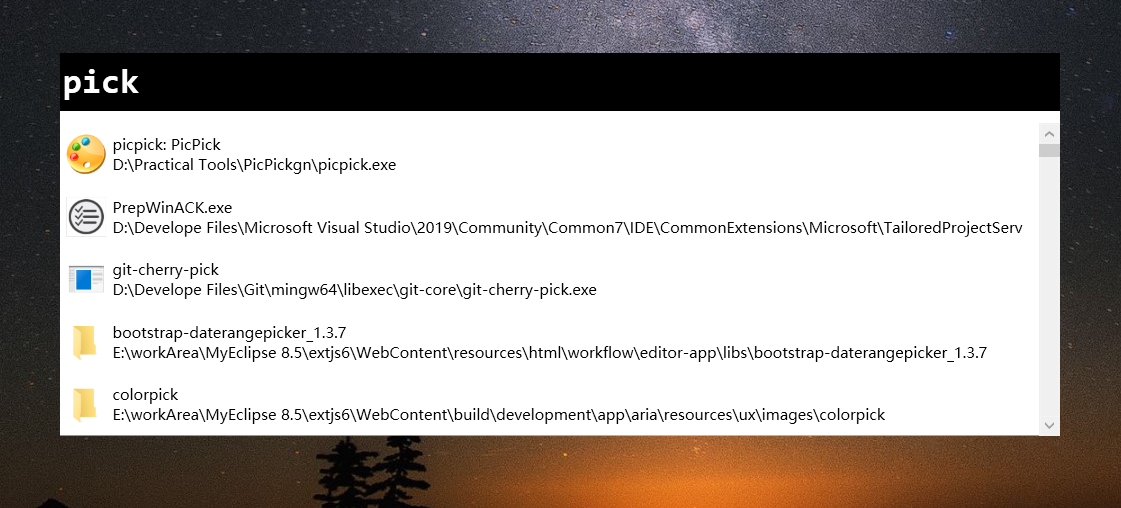Click the empty scrollbar track below the thumb

[1049, 286]
